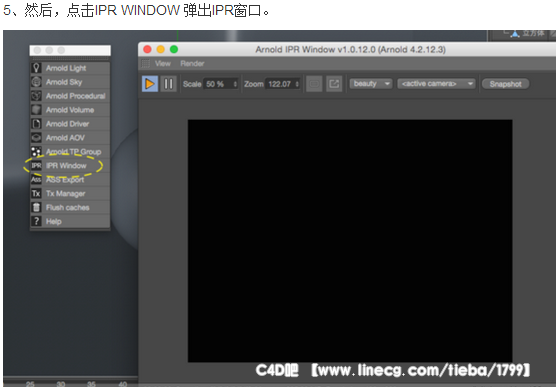Image resolution: width=556 pixels, height=387 pixels.
Task: Open the Render menu in IPR window
Action: pyautogui.click(x=192, y=63)
